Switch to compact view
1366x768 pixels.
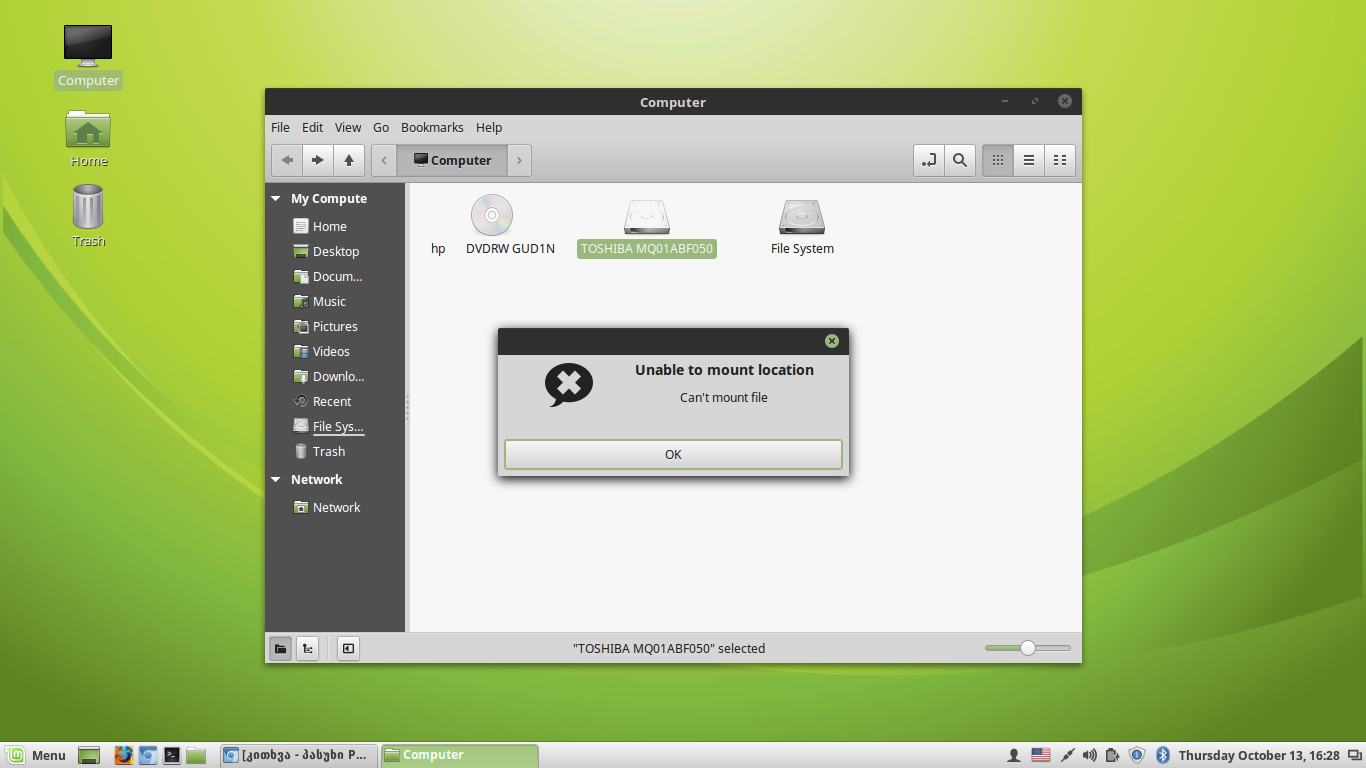pos(1060,160)
